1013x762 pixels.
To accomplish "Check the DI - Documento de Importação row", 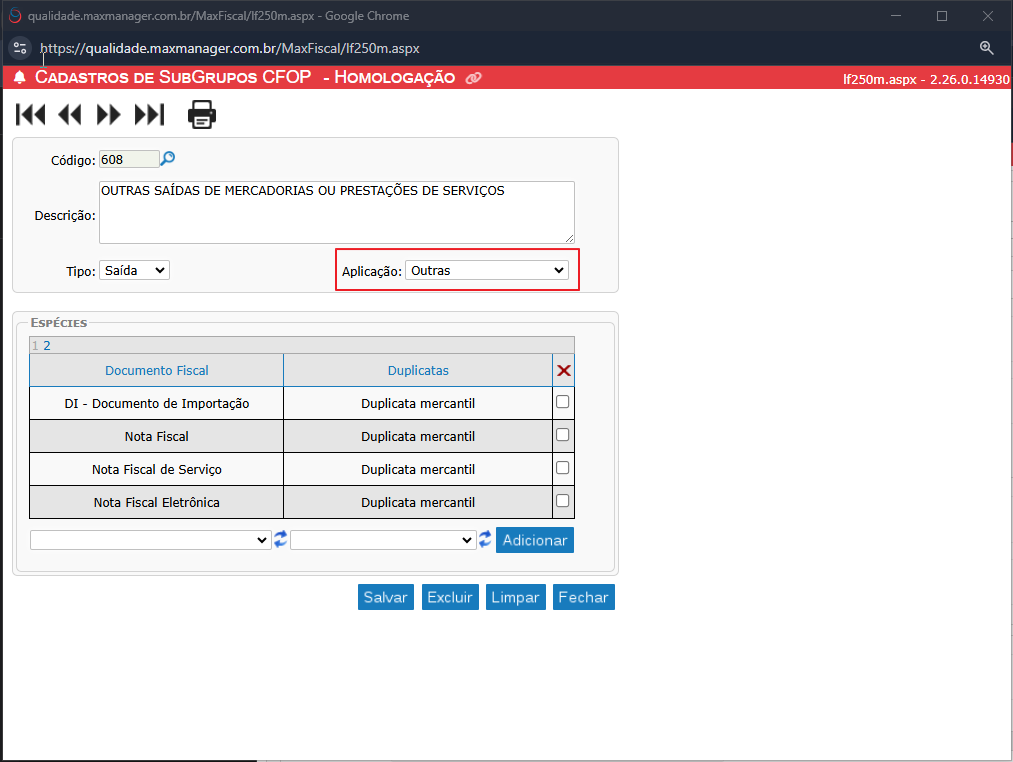I will pyautogui.click(x=563, y=402).
